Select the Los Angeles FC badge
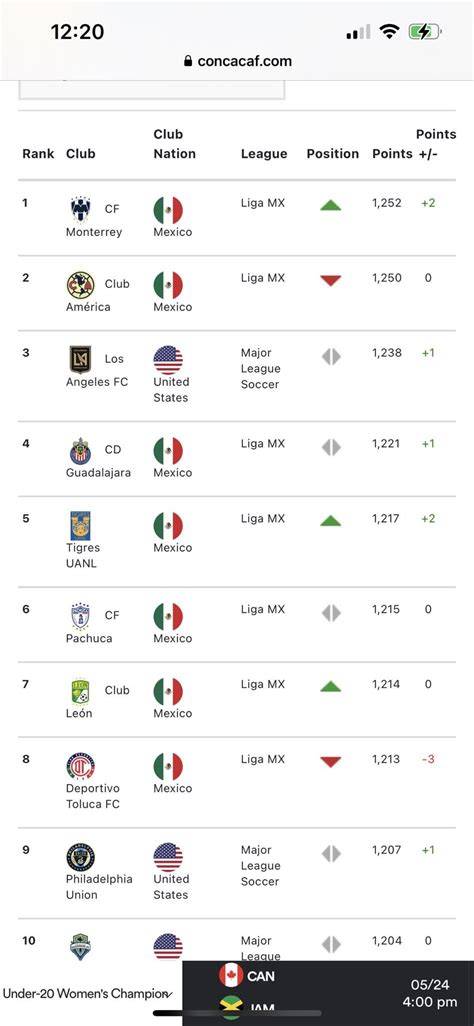This screenshot has height=1026, width=474. tap(81, 359)
